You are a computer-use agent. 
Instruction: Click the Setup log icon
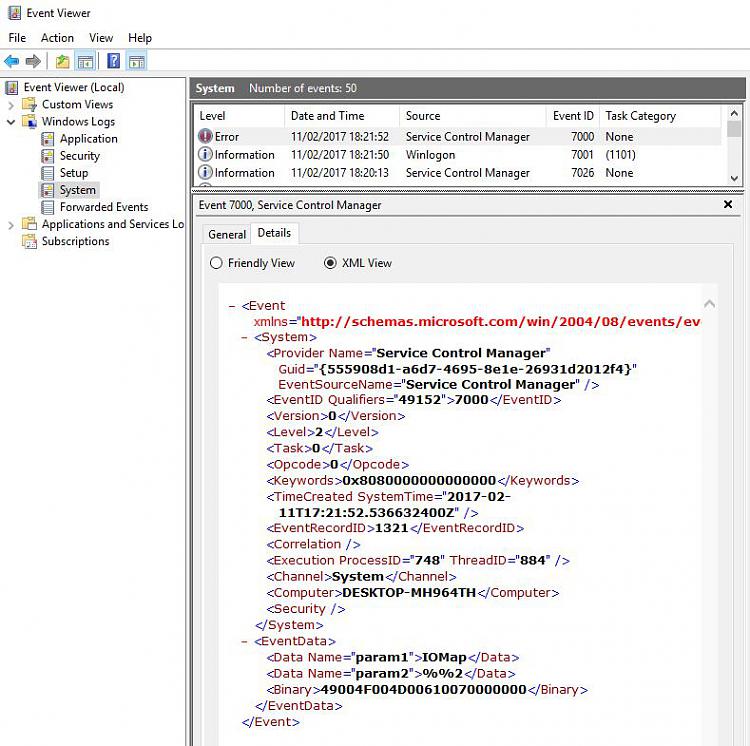[47, 173]
